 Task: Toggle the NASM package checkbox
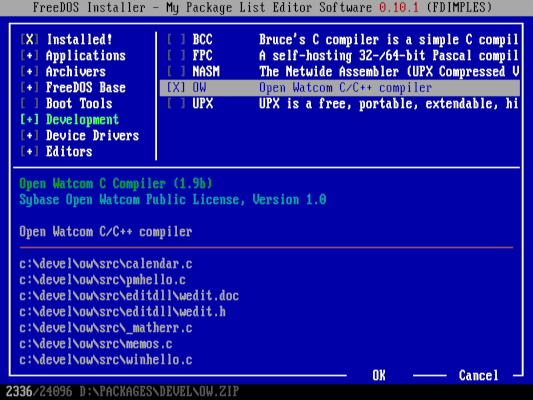pos(176,71)
